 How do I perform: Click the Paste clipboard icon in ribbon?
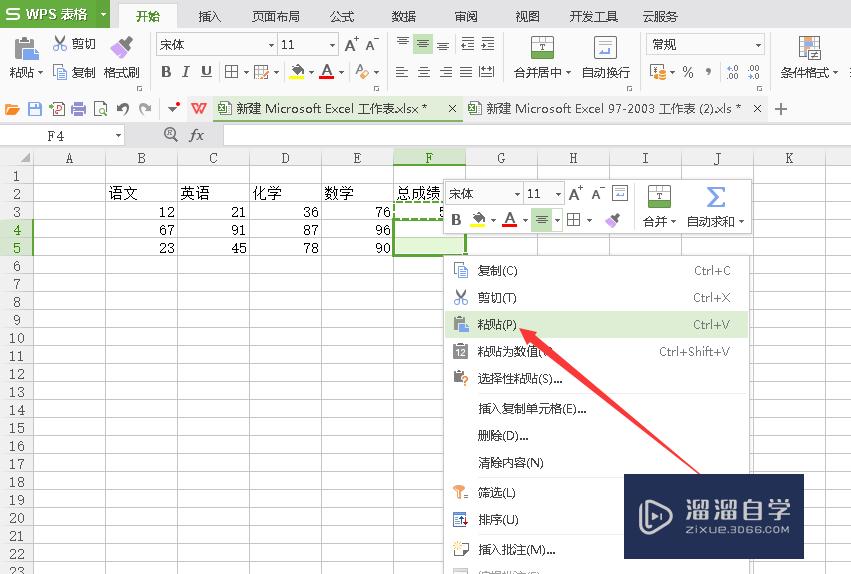click(x=26, y=48)
